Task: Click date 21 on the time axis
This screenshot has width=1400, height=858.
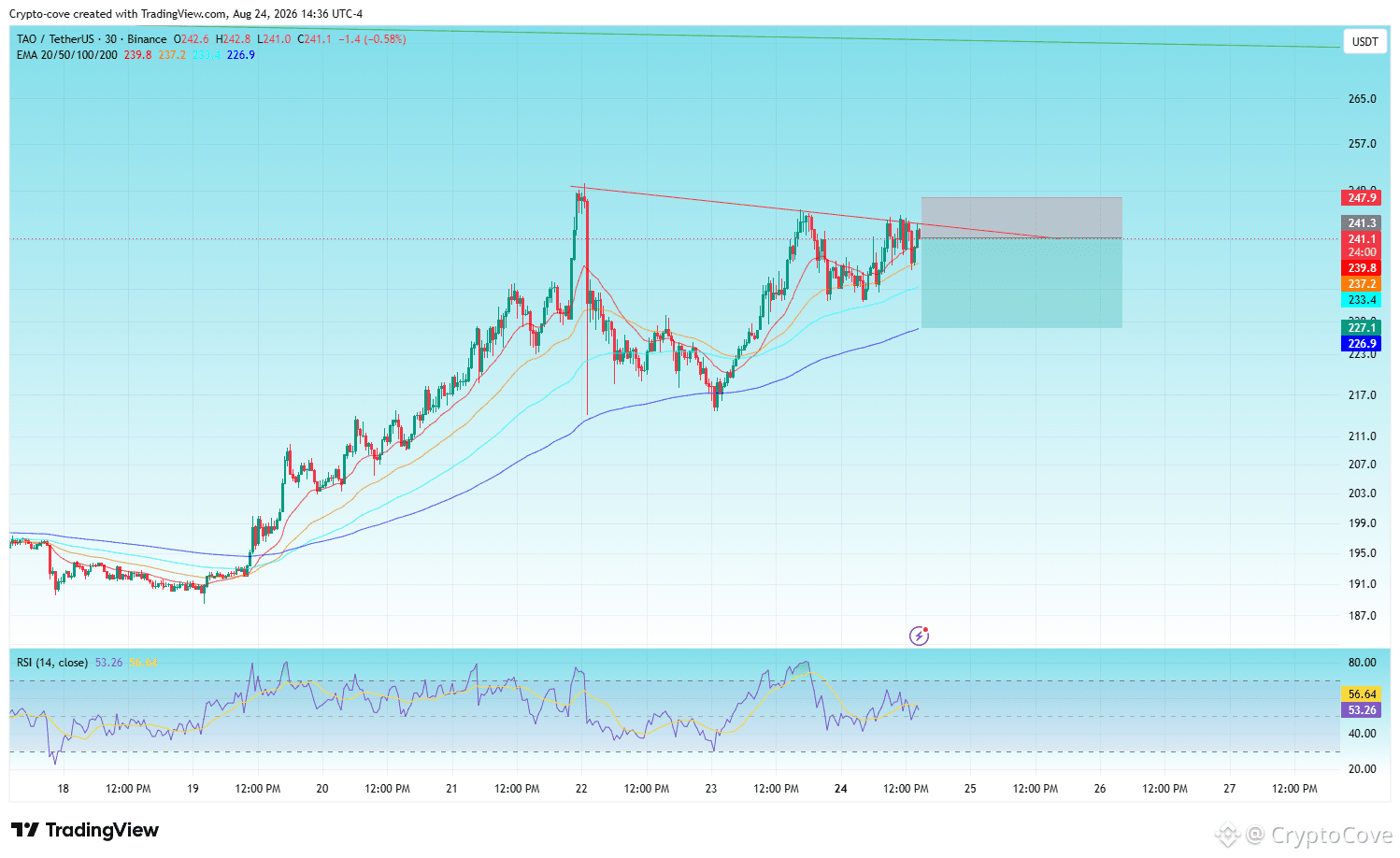Action: (451, 789)
